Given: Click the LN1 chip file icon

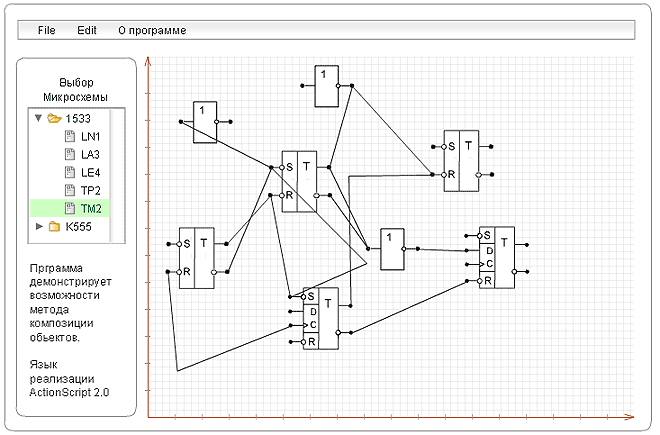Looking at the screenshot, I should pyautogui.click(x=70, y=136).
